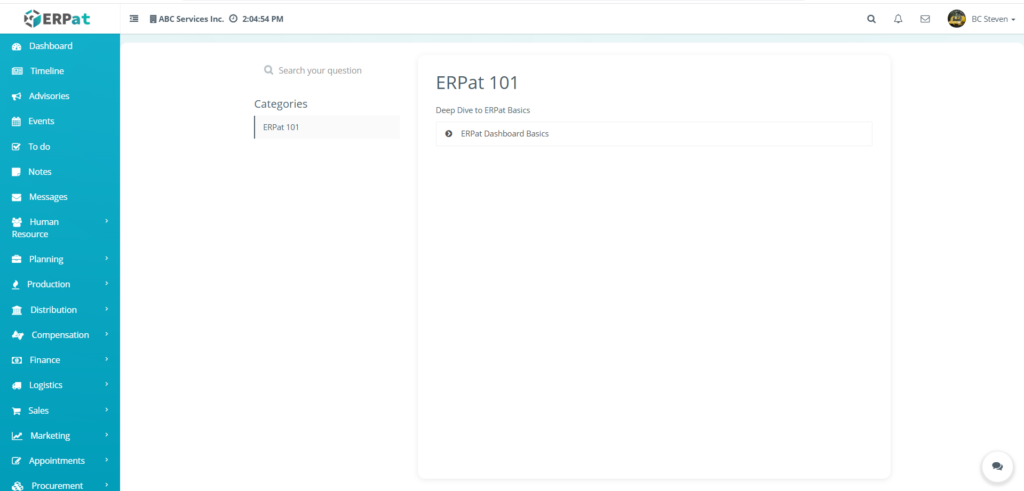This screenshot has width=1024, height=491.
Task: Expand the Appointments submenu arrow
Action: pyautogui.click(x=106, y=460)
